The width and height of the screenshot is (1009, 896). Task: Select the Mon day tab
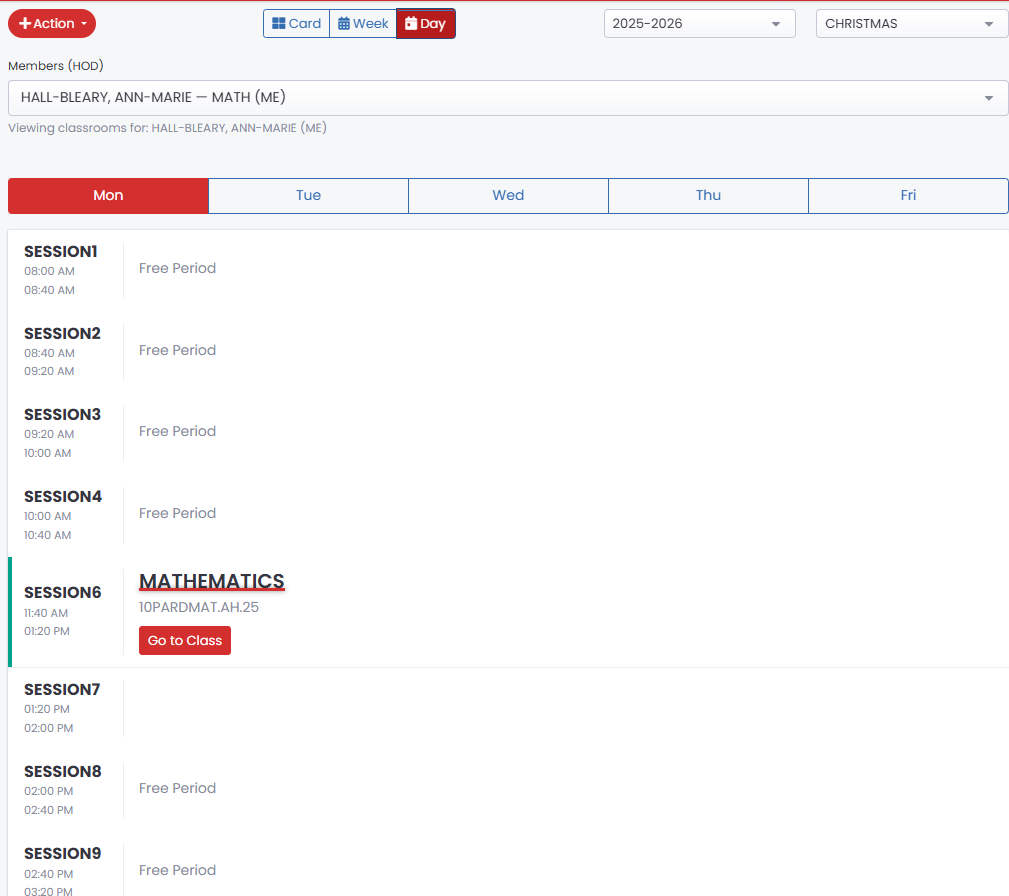pyautogui.click(x=108, y=196)
